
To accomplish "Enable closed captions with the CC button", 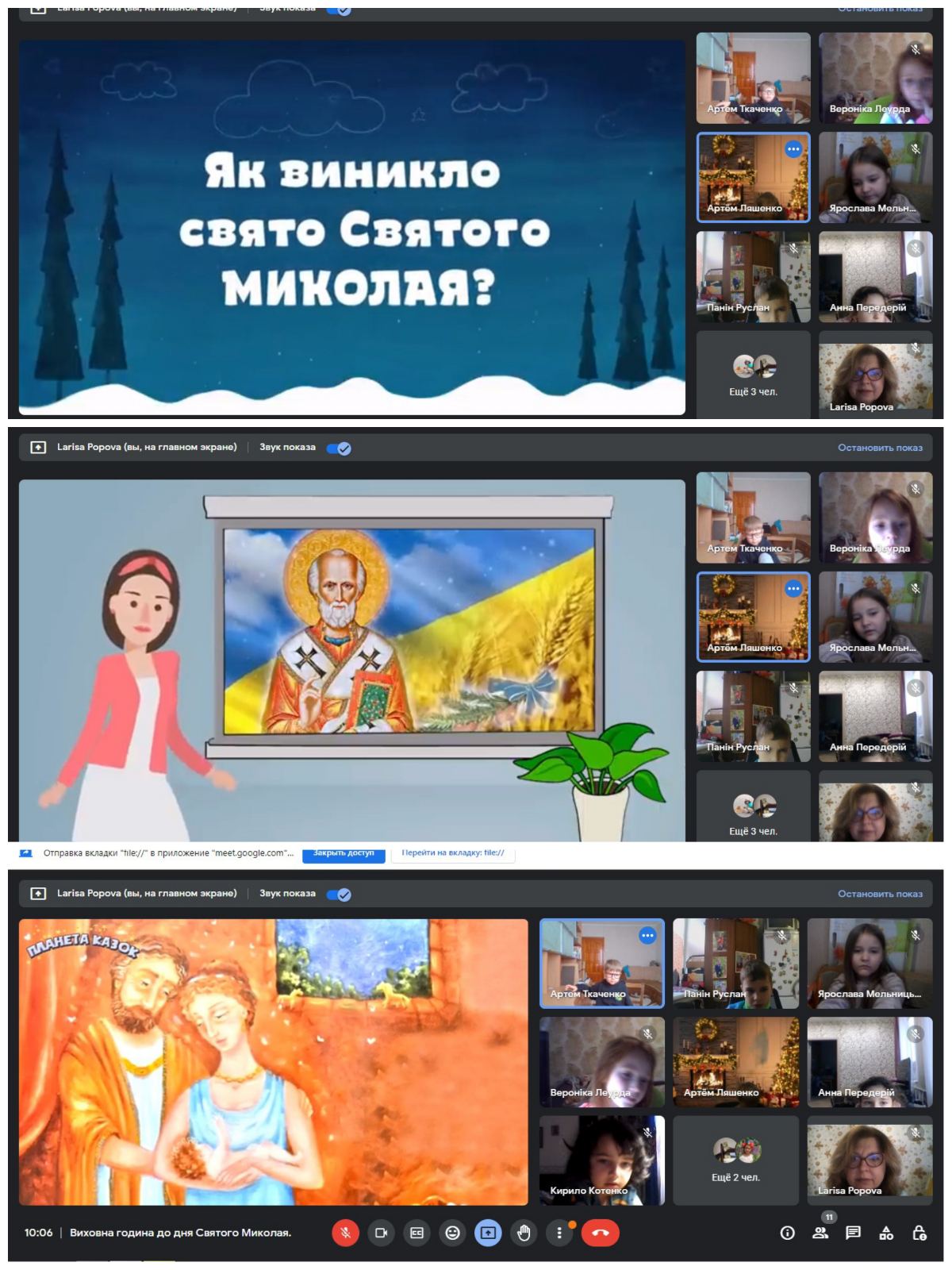I will pos(416,1233).
